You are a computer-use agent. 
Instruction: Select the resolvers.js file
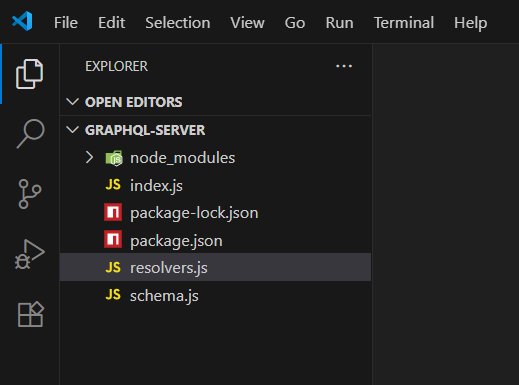point(215,267)
